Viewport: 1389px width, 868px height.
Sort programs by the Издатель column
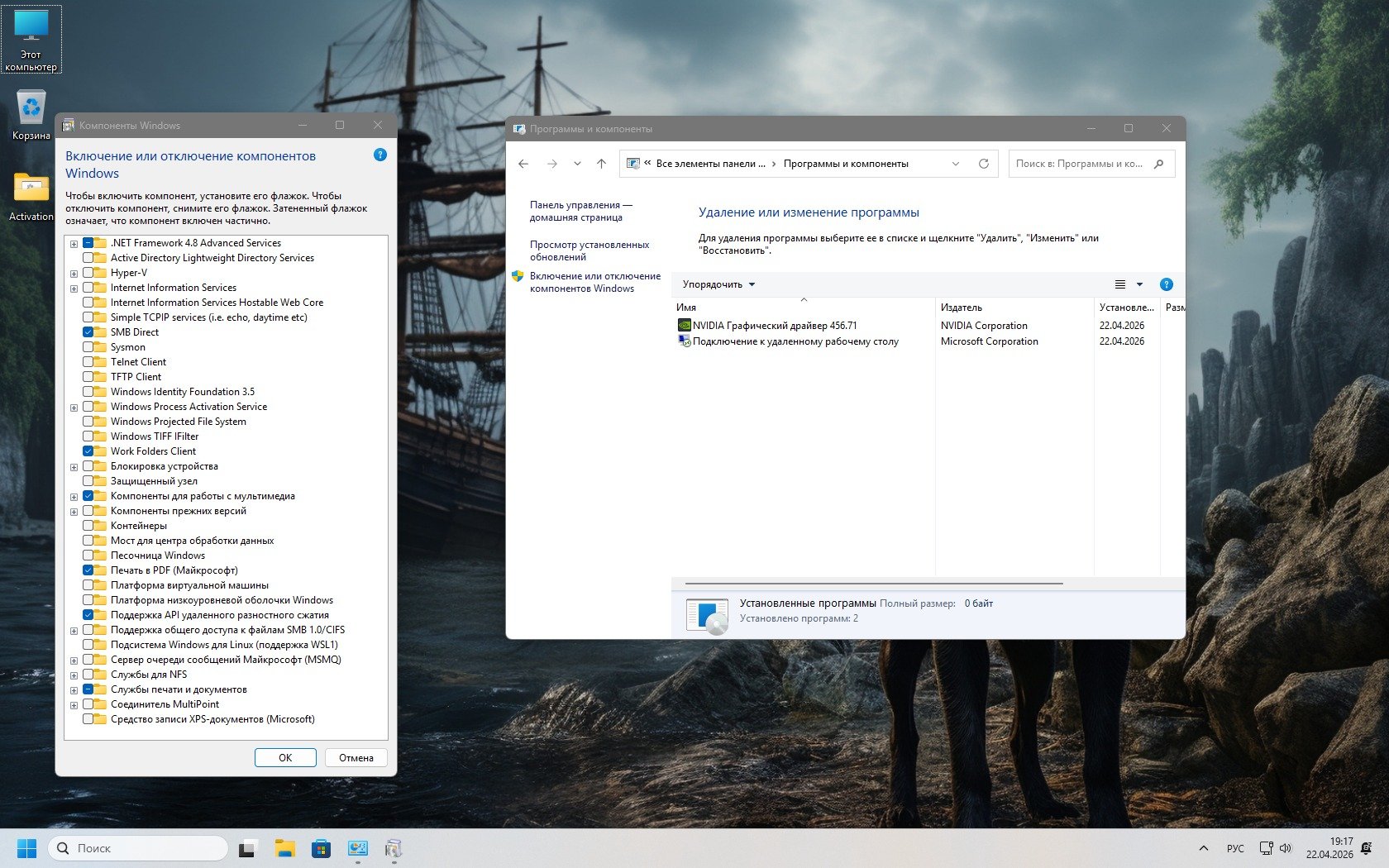pyautogui.click(x=962, y=308)
